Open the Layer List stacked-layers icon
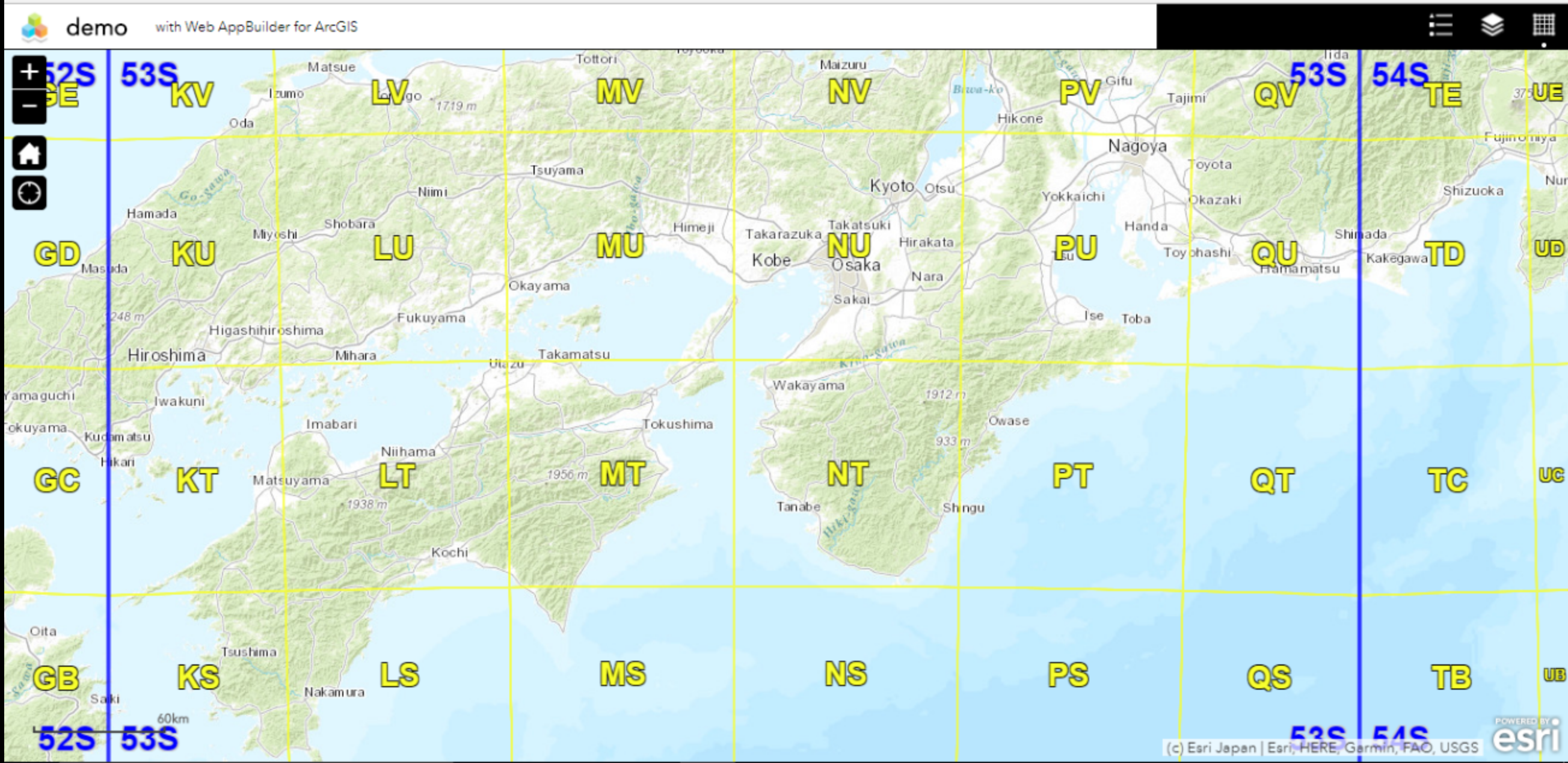 coord(1492,26)
